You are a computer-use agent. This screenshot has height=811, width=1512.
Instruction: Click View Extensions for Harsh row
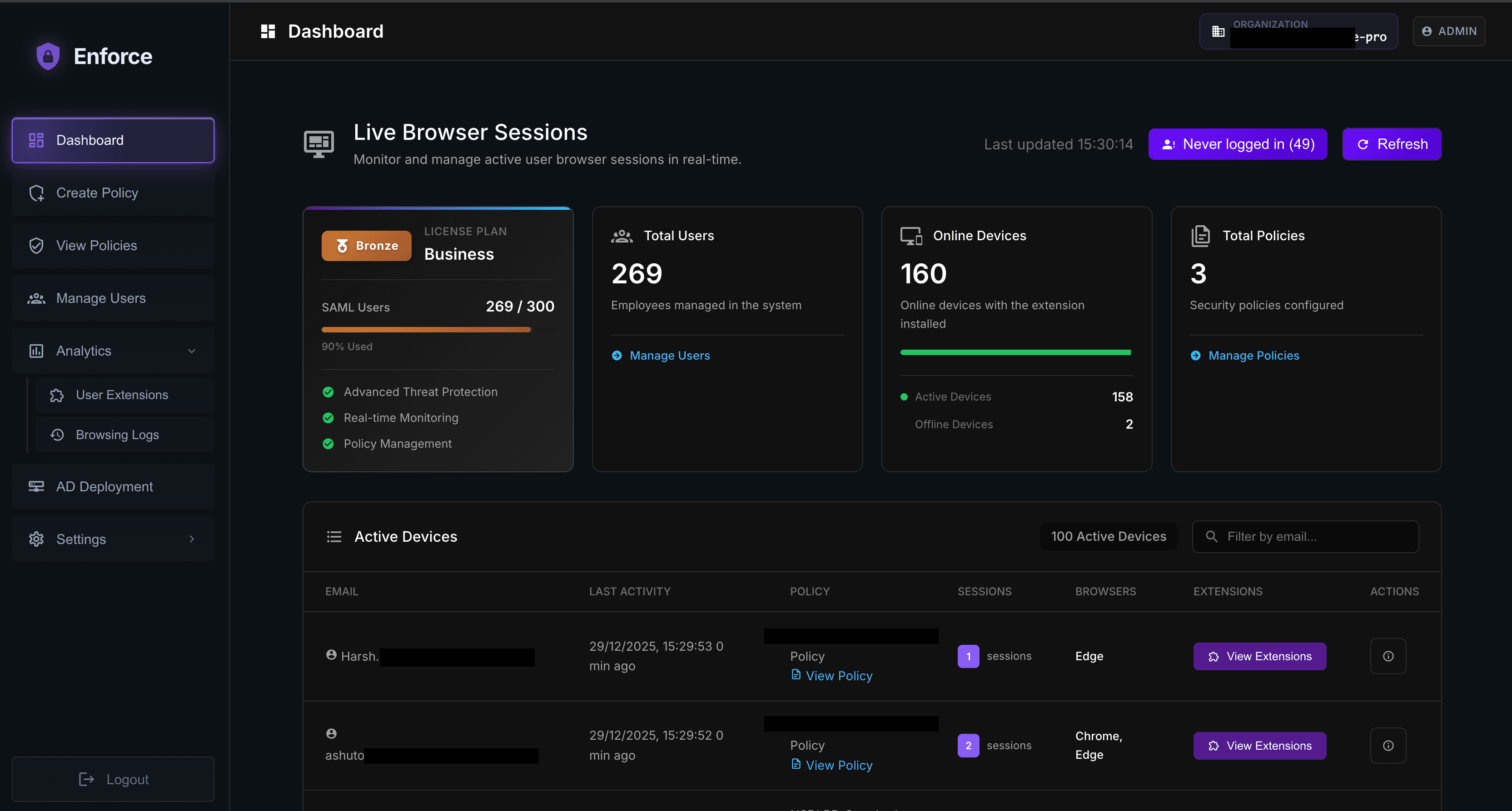tap(1259, 656)
